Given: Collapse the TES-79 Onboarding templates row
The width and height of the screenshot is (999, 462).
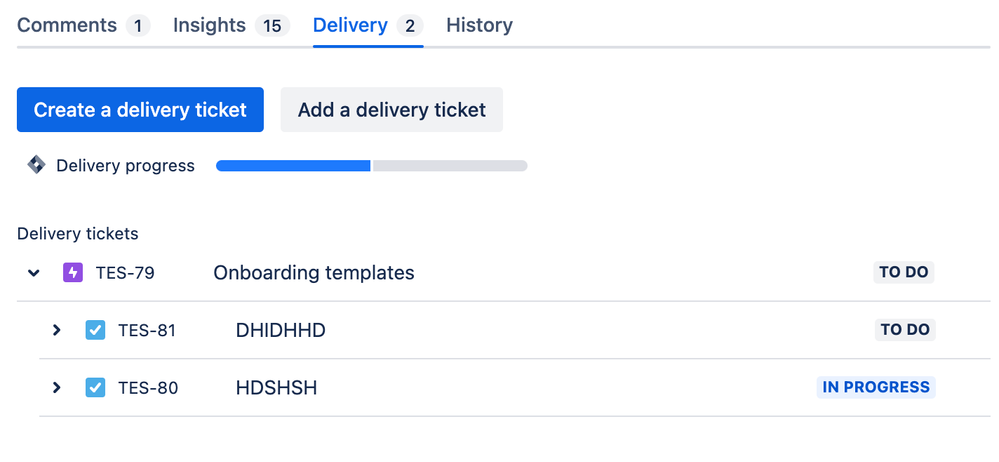Looking at the screenshot, I should pyautogui.click(x=34, y=272).
